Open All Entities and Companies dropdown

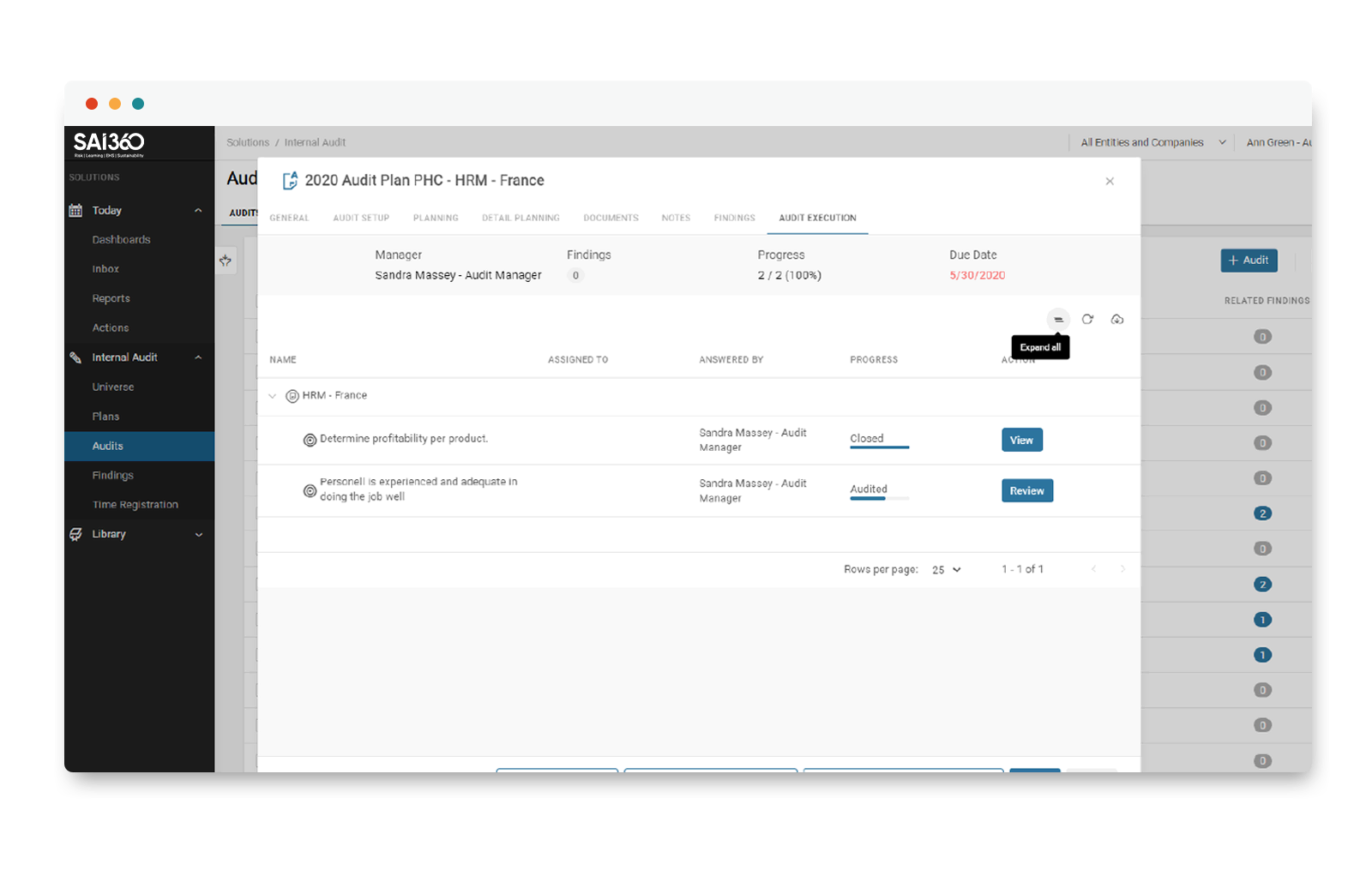pos(1152,143)
